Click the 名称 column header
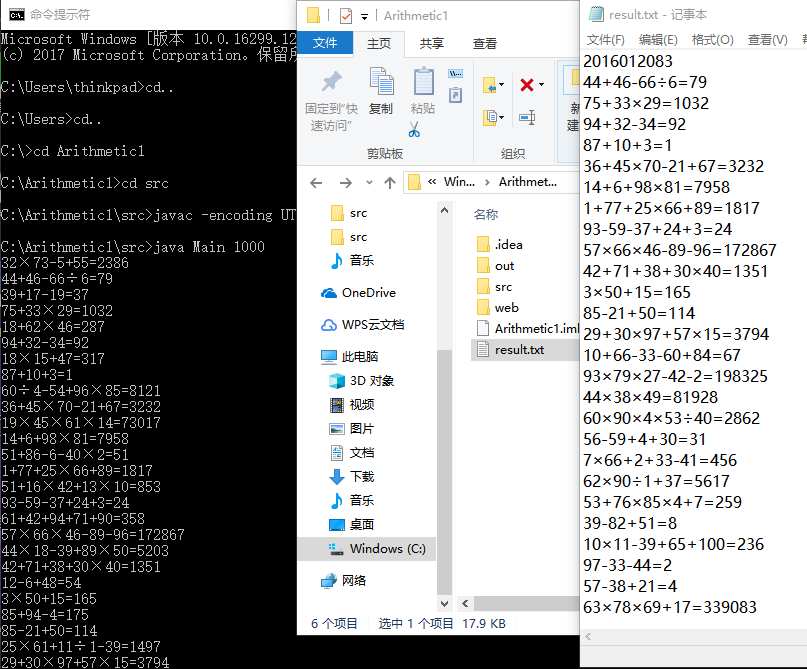The width and height of the screenshot is (807, 669). pyautogui.click(x=486, y=215)
